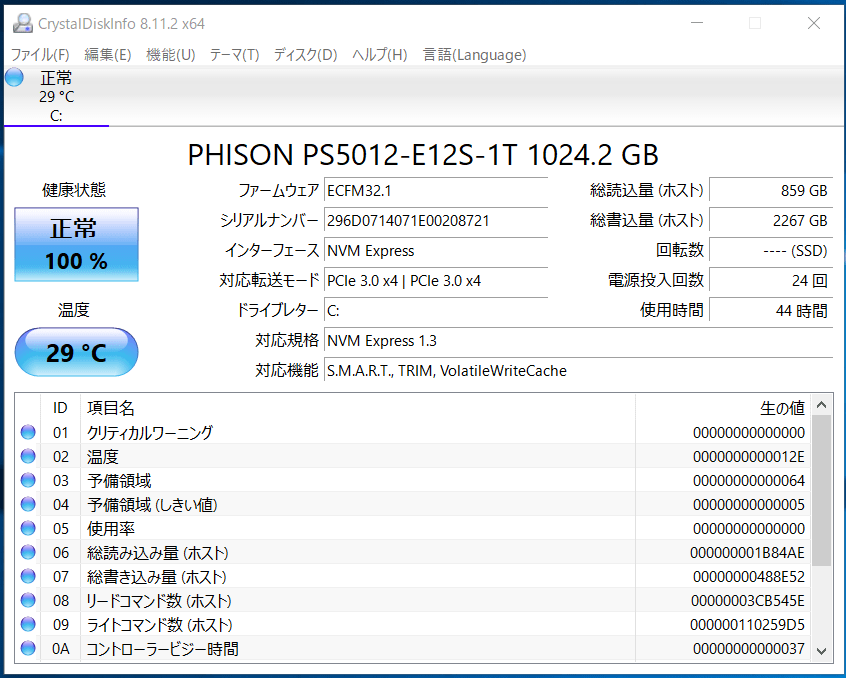This screenshot has height=678, width=846.
Task: Click the 正常 100 % health status button
Action: tap(76, 244)
